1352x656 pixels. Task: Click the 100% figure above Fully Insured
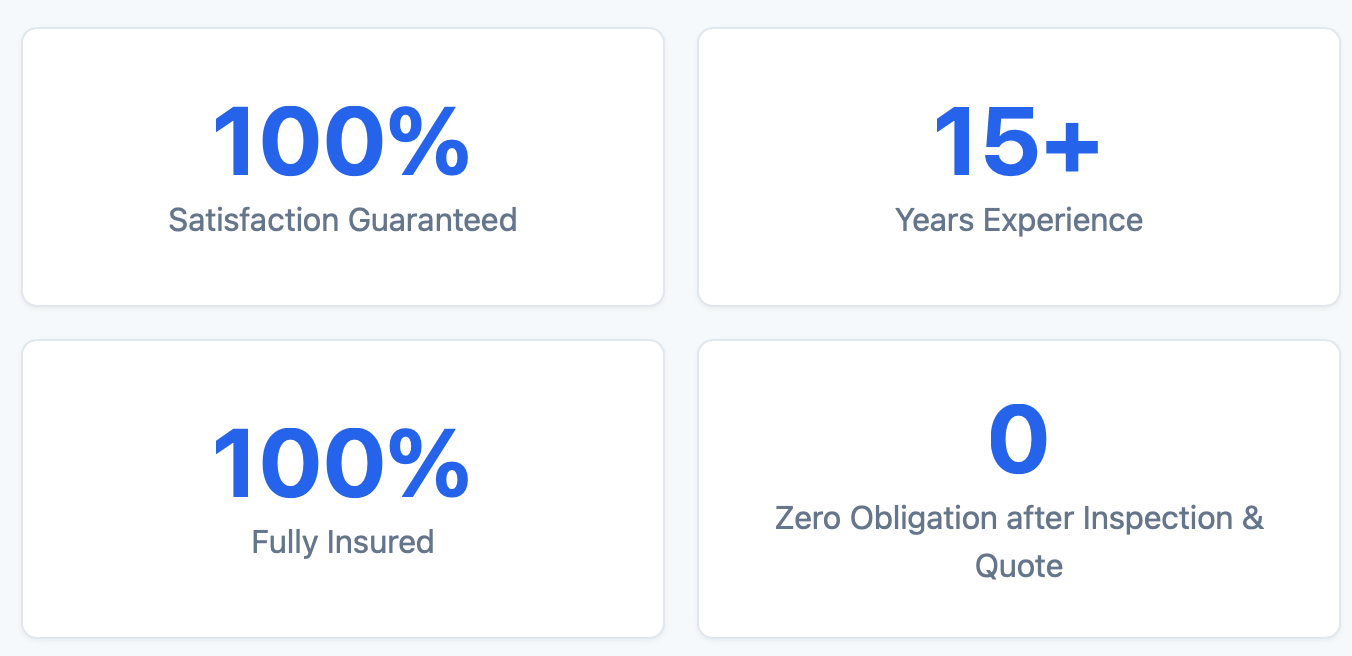pos(341,464)
